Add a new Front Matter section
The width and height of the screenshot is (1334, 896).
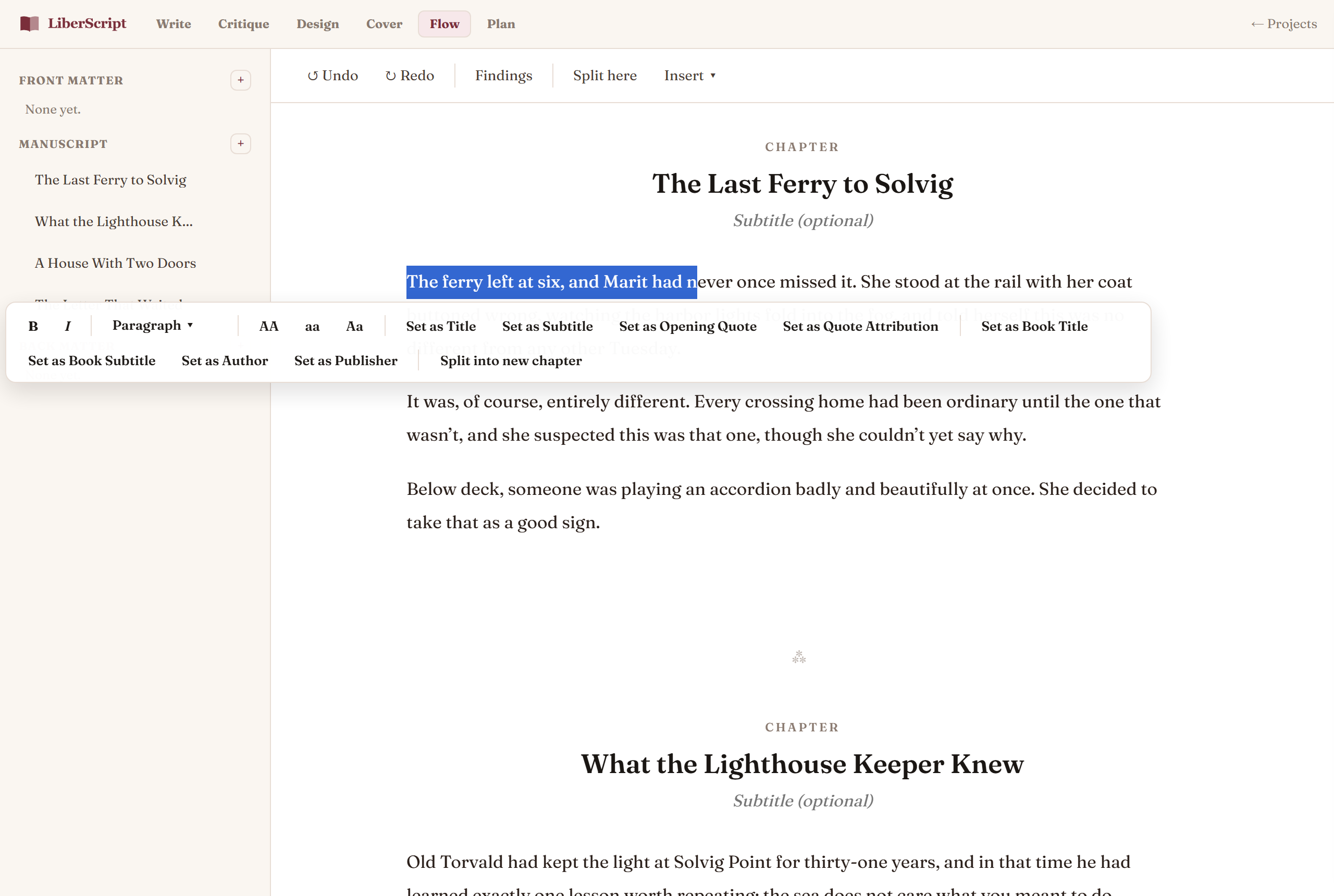pos(241,80)
